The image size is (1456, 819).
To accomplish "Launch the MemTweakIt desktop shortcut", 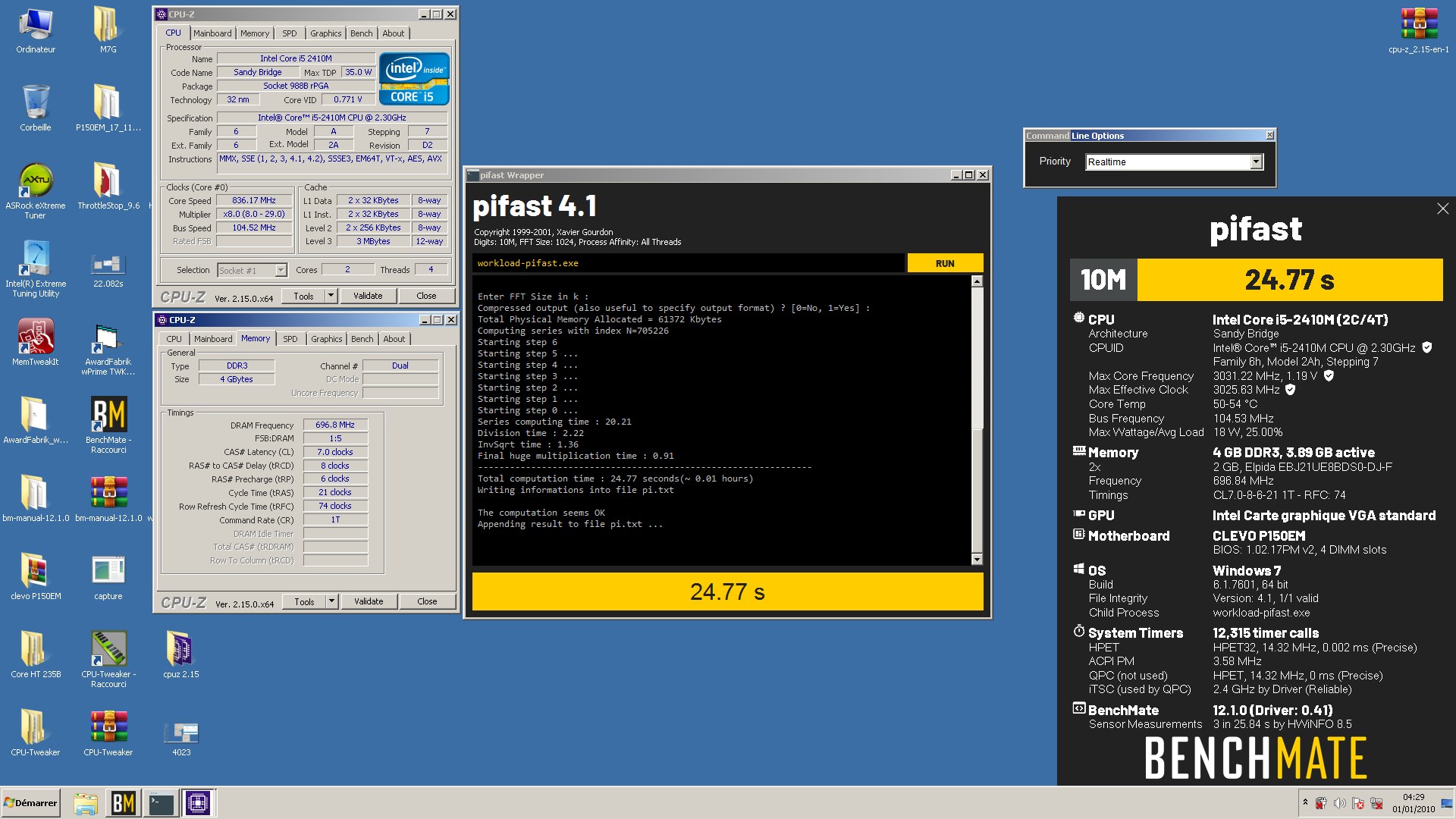I will (36, 343).
